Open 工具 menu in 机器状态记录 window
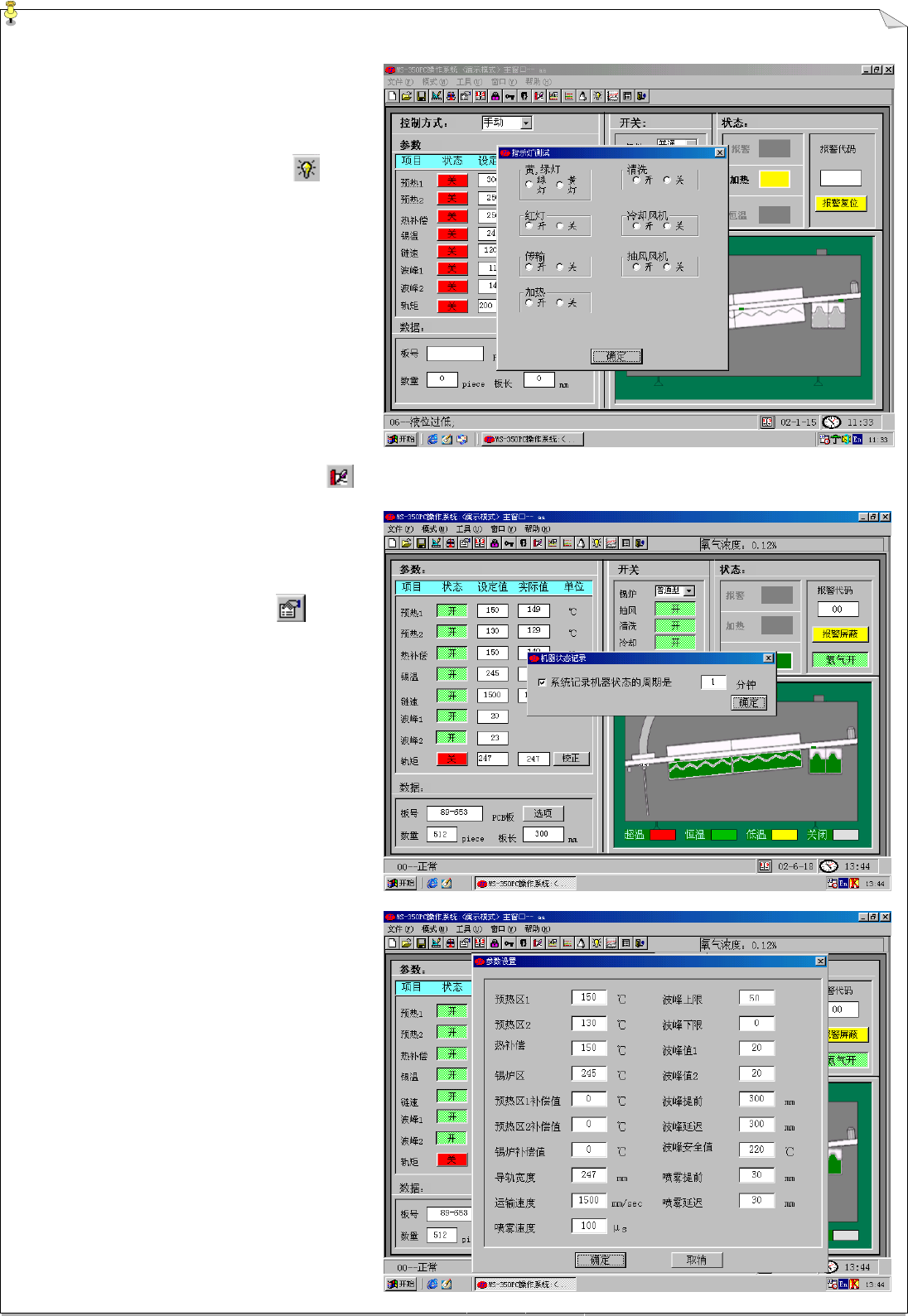Viewport: 908px width, 1316px height. [469, 529]
